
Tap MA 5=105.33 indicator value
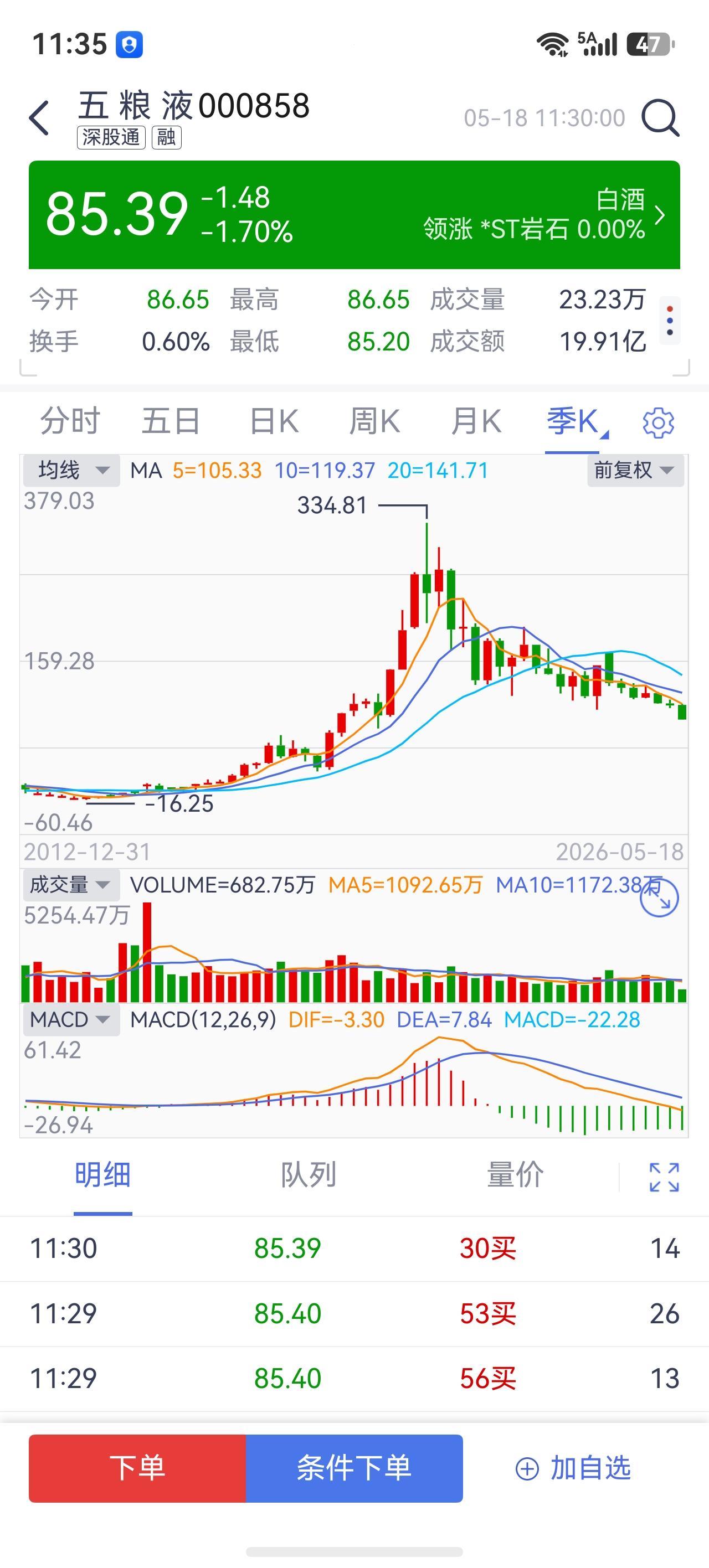coord(217,471)
